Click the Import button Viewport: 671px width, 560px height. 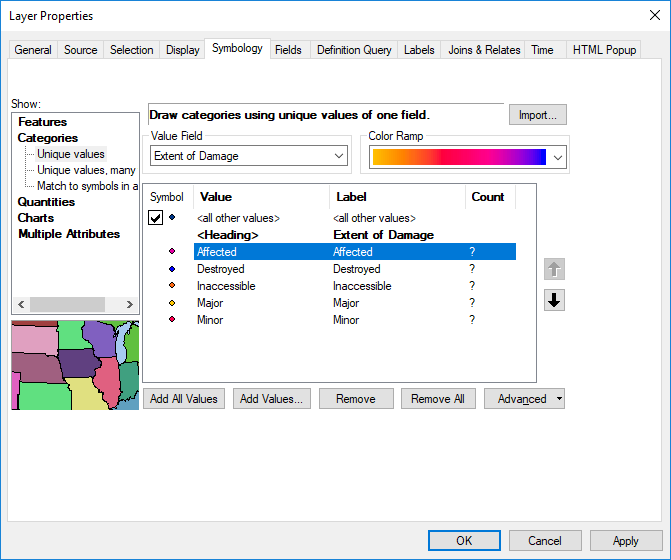538,115
